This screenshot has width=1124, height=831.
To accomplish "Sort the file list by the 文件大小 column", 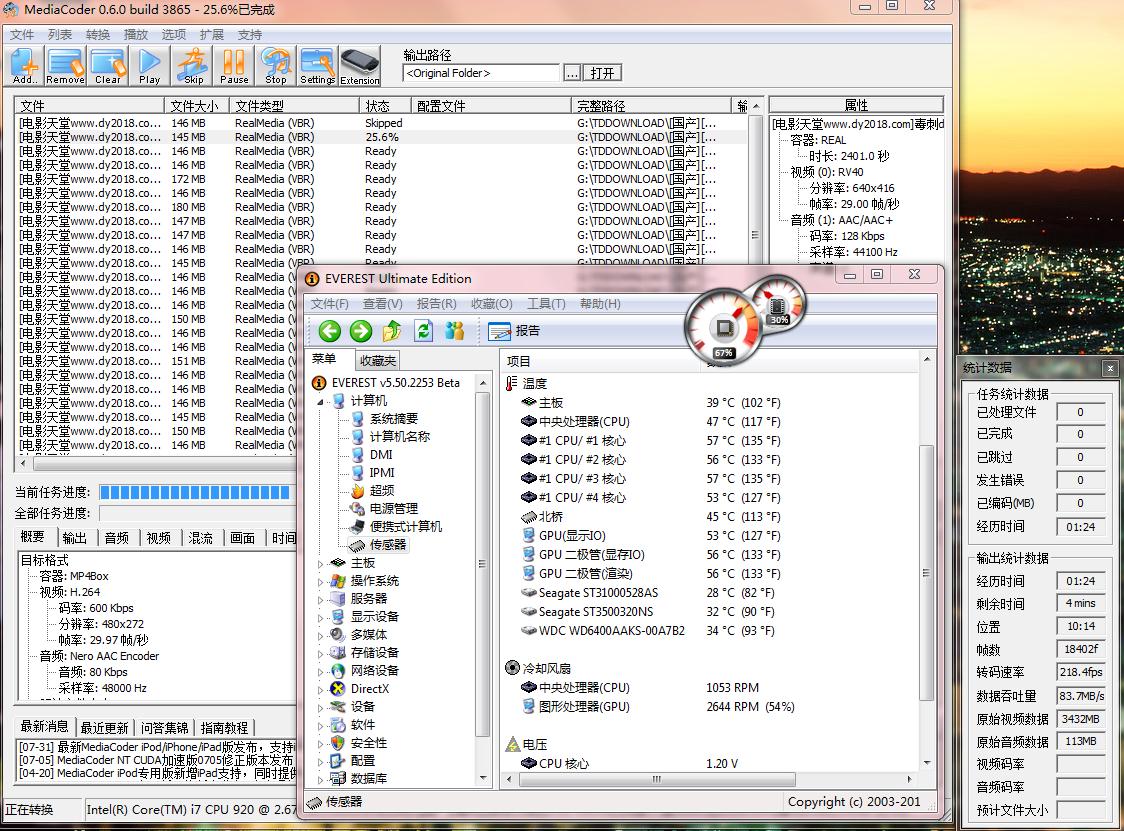I will pos(196,106).
